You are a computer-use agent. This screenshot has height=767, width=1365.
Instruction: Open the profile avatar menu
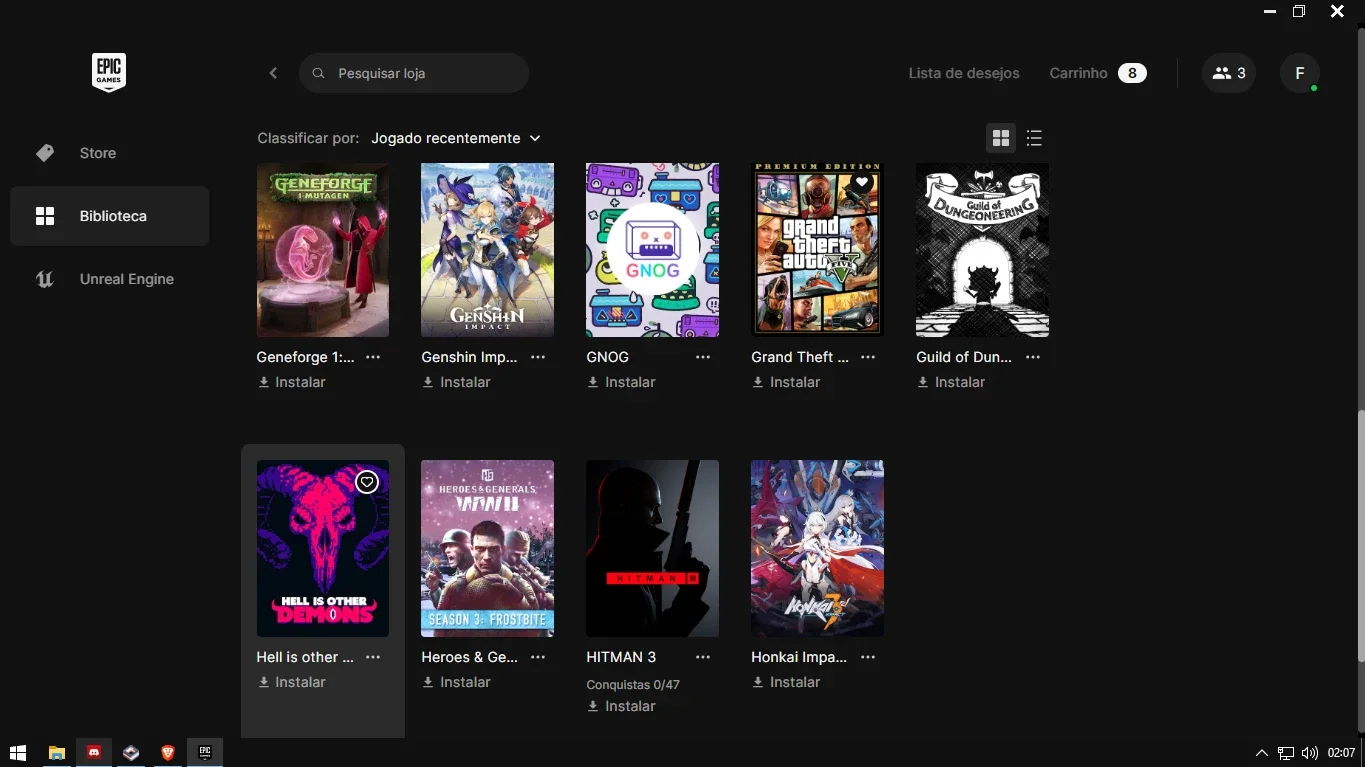[1300, 73]
